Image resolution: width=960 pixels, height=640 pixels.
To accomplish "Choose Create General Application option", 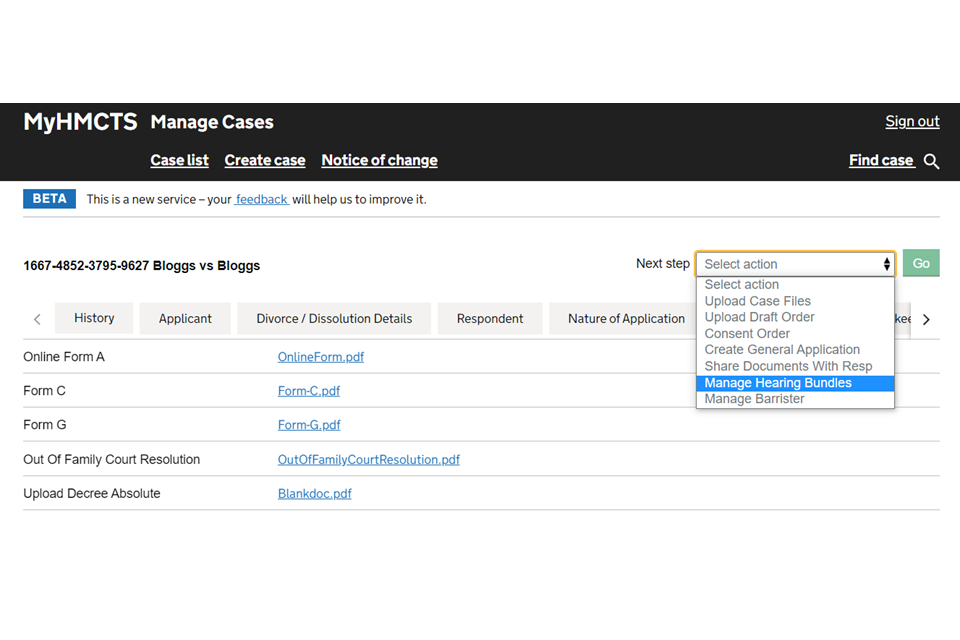I will [x=782, y=350].
